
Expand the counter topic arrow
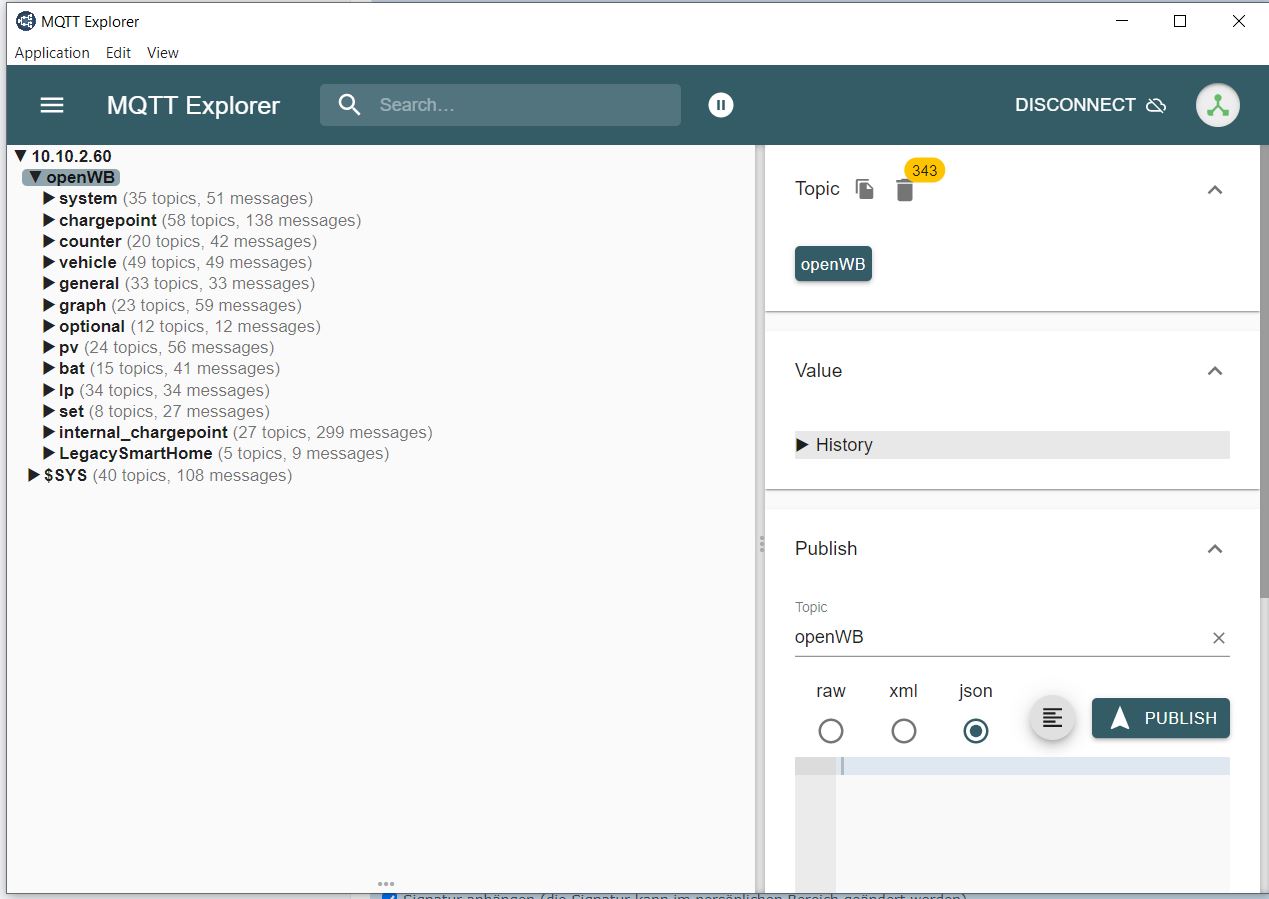click(x=49, y=241)
